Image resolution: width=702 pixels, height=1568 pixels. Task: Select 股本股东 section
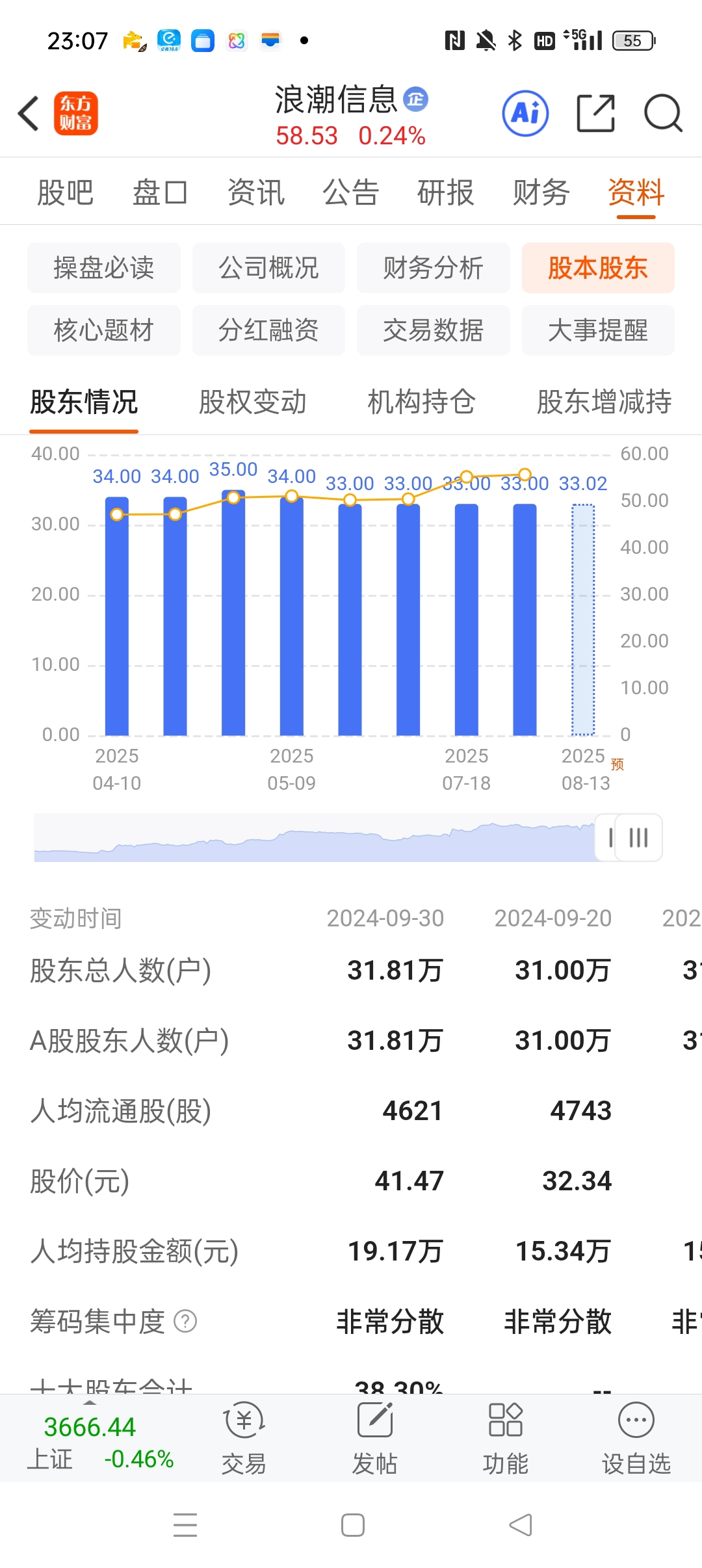coord(598,268)
